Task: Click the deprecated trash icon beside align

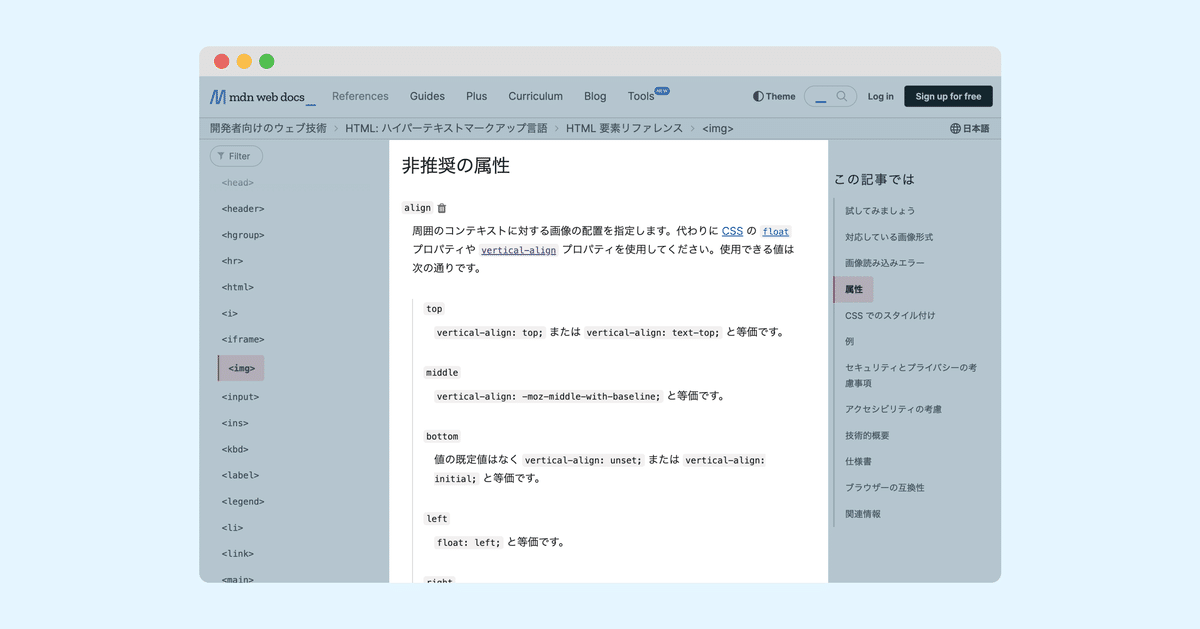Action: point(441,207)
